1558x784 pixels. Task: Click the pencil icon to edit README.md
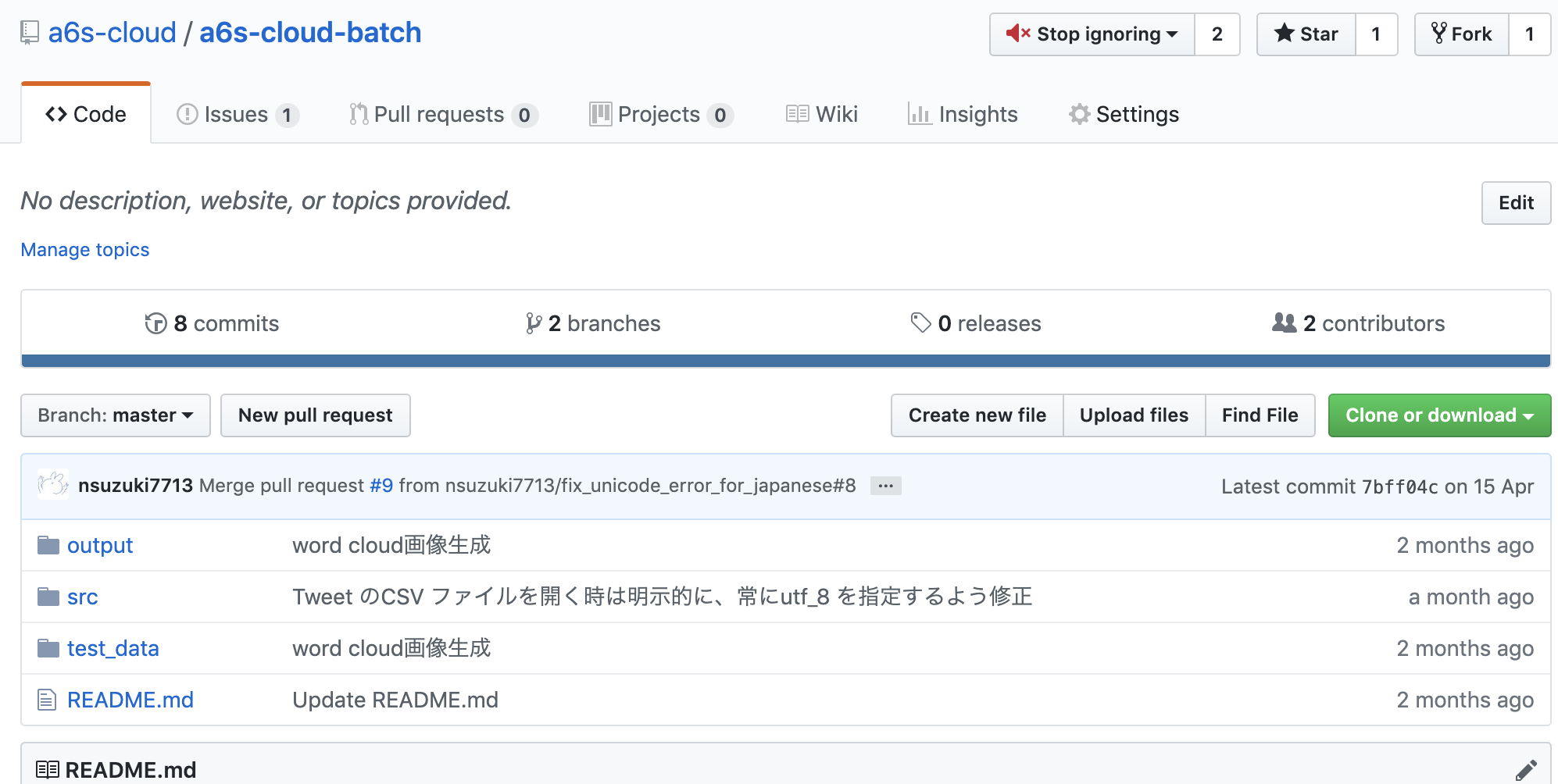[1525, 771]
